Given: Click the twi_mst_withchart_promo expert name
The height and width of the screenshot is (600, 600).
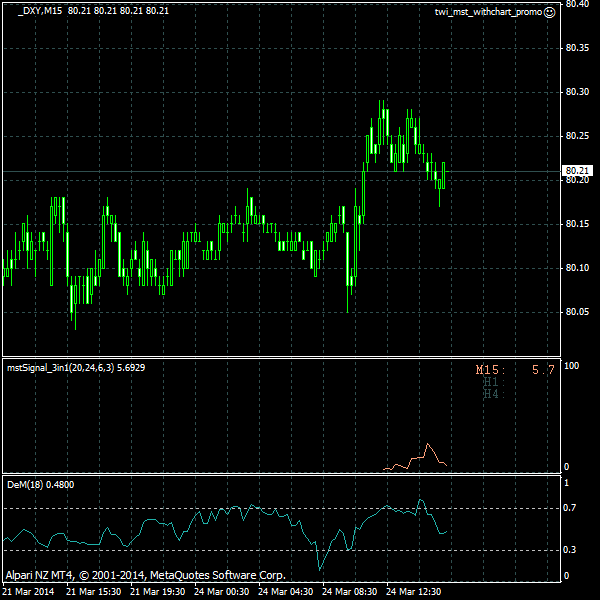Looking at the screenshot, I should click(489, 12).
